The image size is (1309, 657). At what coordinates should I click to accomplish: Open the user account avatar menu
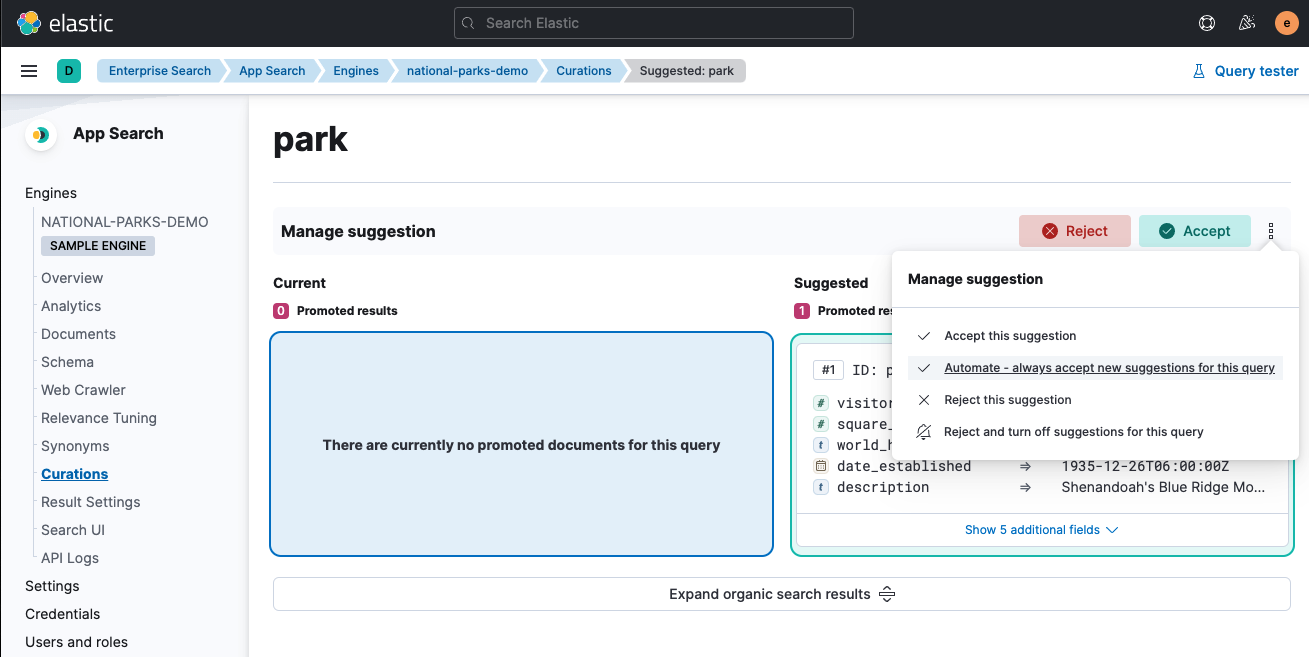pos(1286,22)
